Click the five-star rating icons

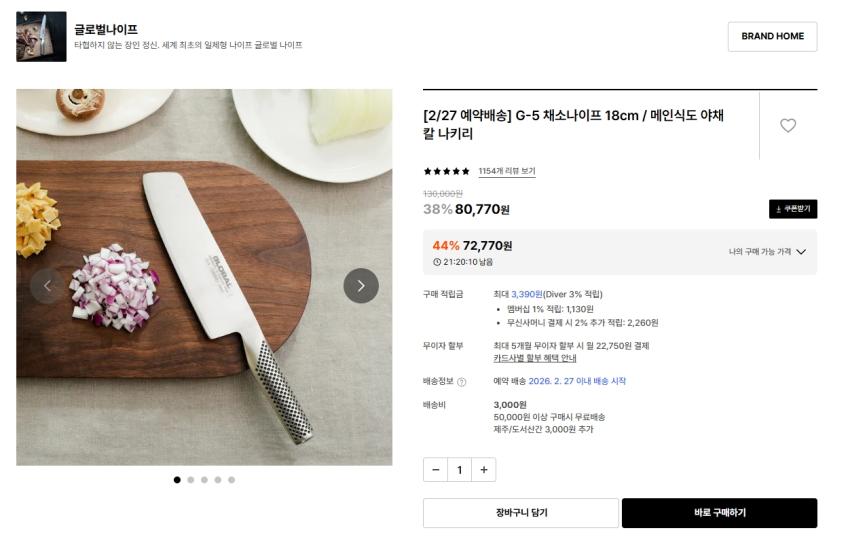[446, 172]
